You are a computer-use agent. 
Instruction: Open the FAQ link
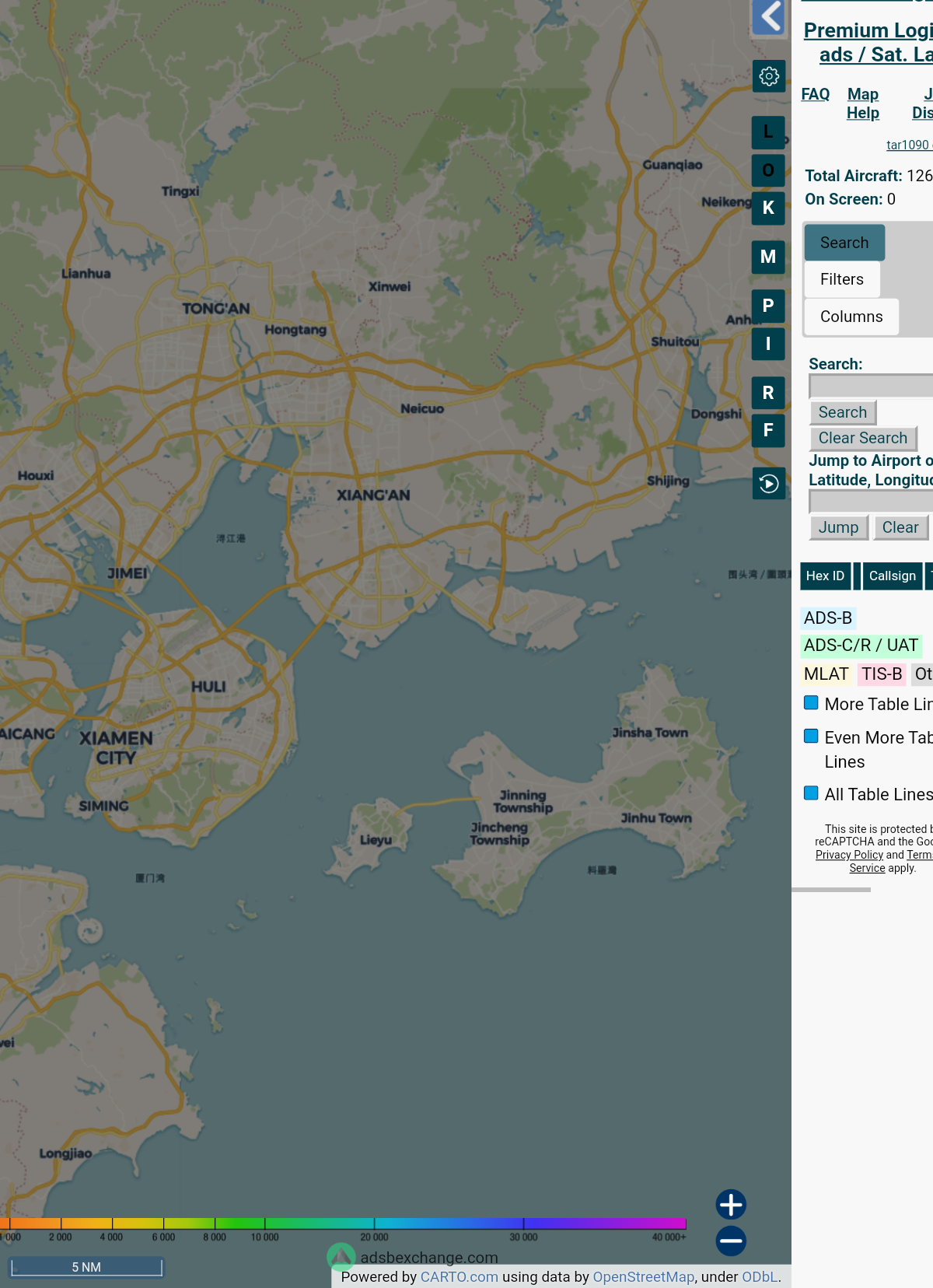[x=816, y=94]
